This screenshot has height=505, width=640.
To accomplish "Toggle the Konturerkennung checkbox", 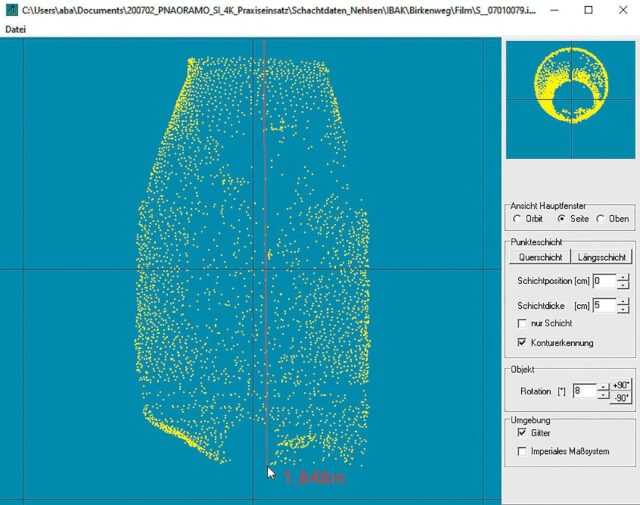I will click(522, 343).
